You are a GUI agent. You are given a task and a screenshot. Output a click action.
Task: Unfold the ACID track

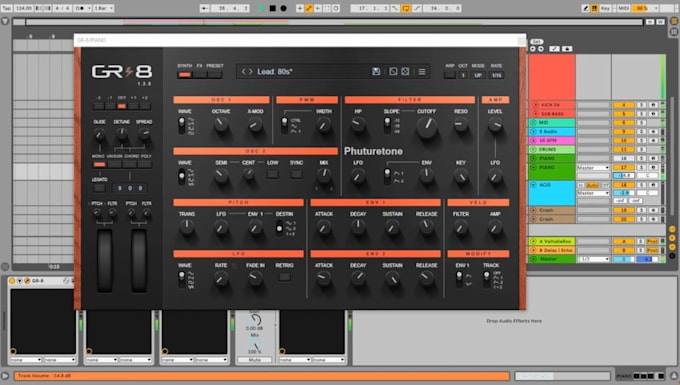533,185
